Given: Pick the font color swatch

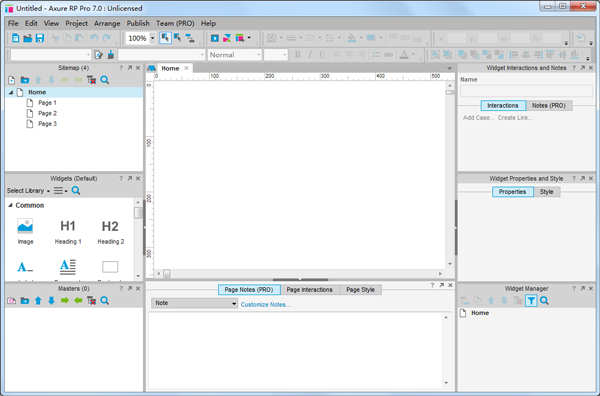Looking at the screenshot, I should tap(404, 55).
